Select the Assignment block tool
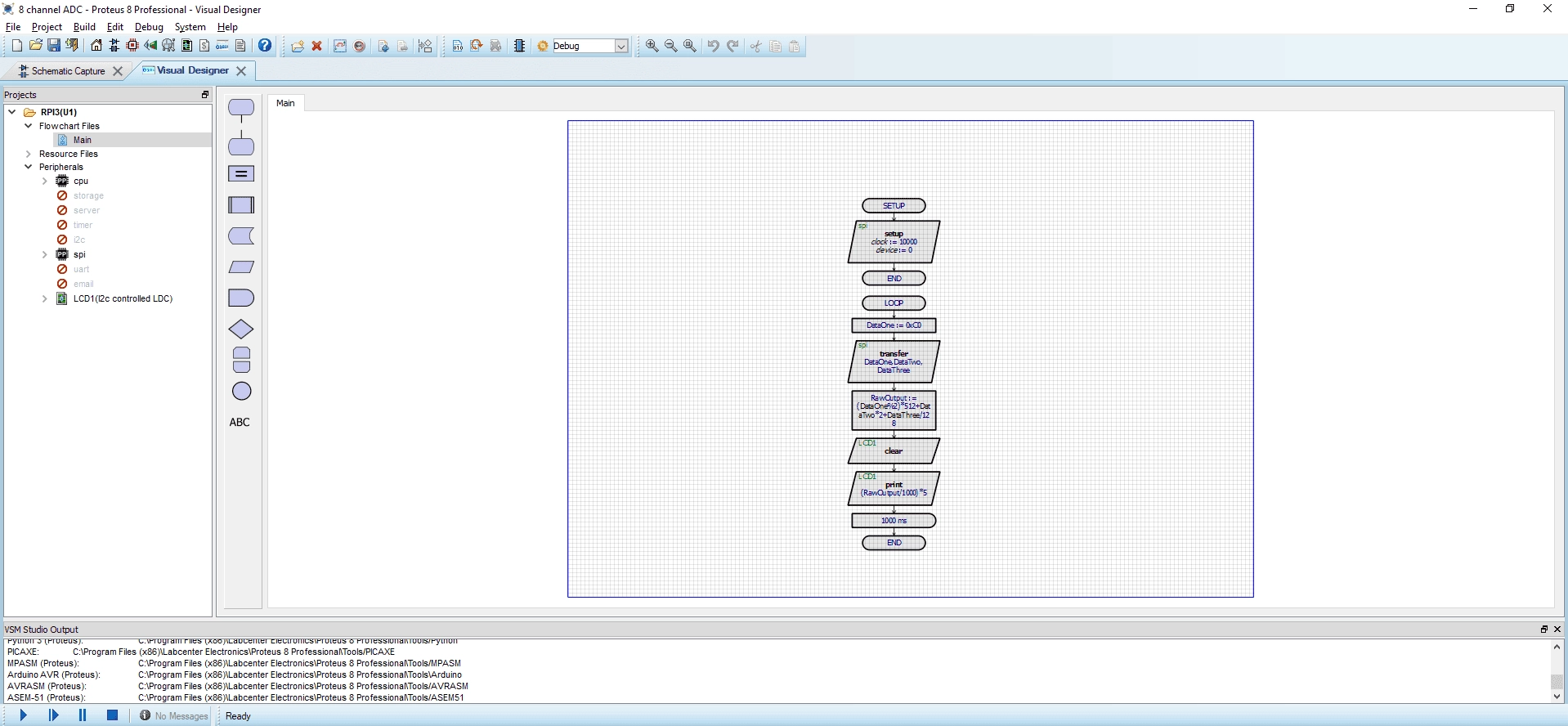The width and height of the screenshot is (1568, 726). tap(241, 173)
